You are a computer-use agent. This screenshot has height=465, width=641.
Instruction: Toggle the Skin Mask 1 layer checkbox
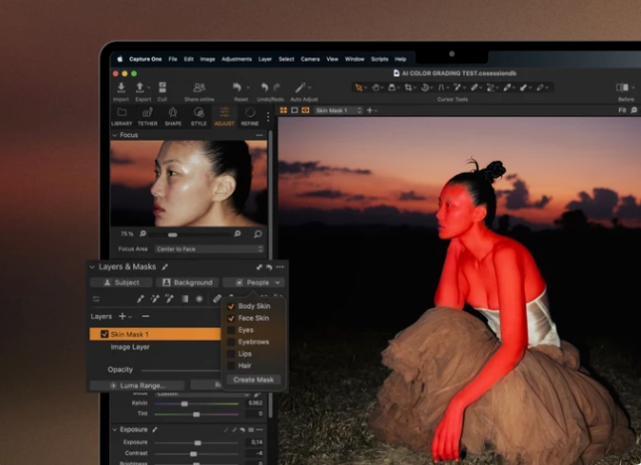tap(105, 334)
